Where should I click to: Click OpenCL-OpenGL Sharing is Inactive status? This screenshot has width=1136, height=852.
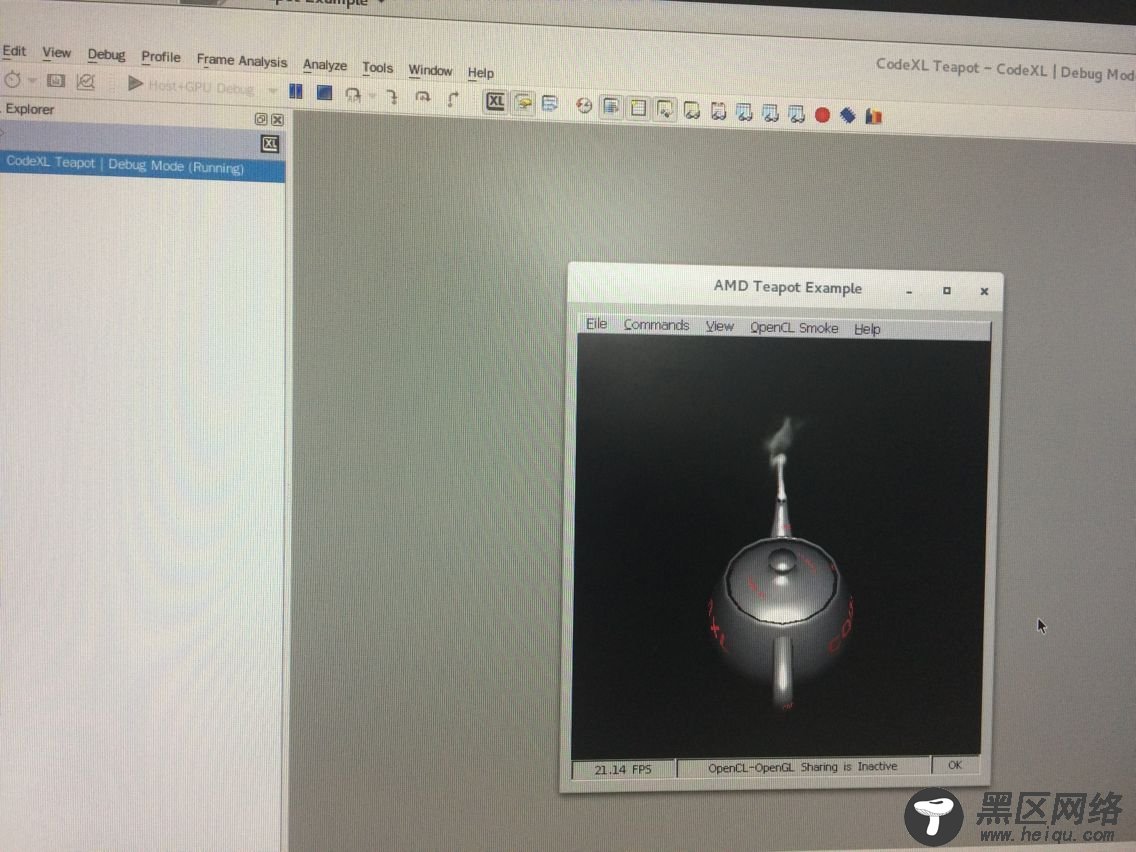point(803,767)
